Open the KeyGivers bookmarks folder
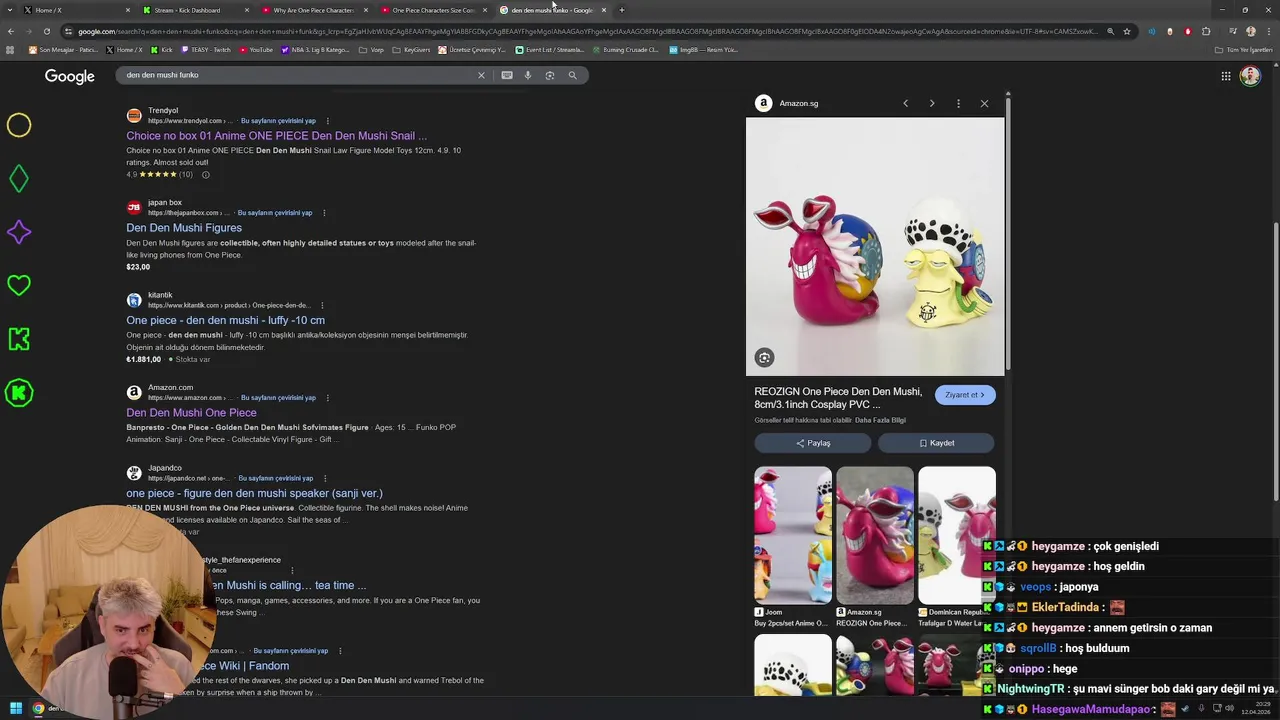Screen dimensions: 1280x720 [x=410, y=49]
